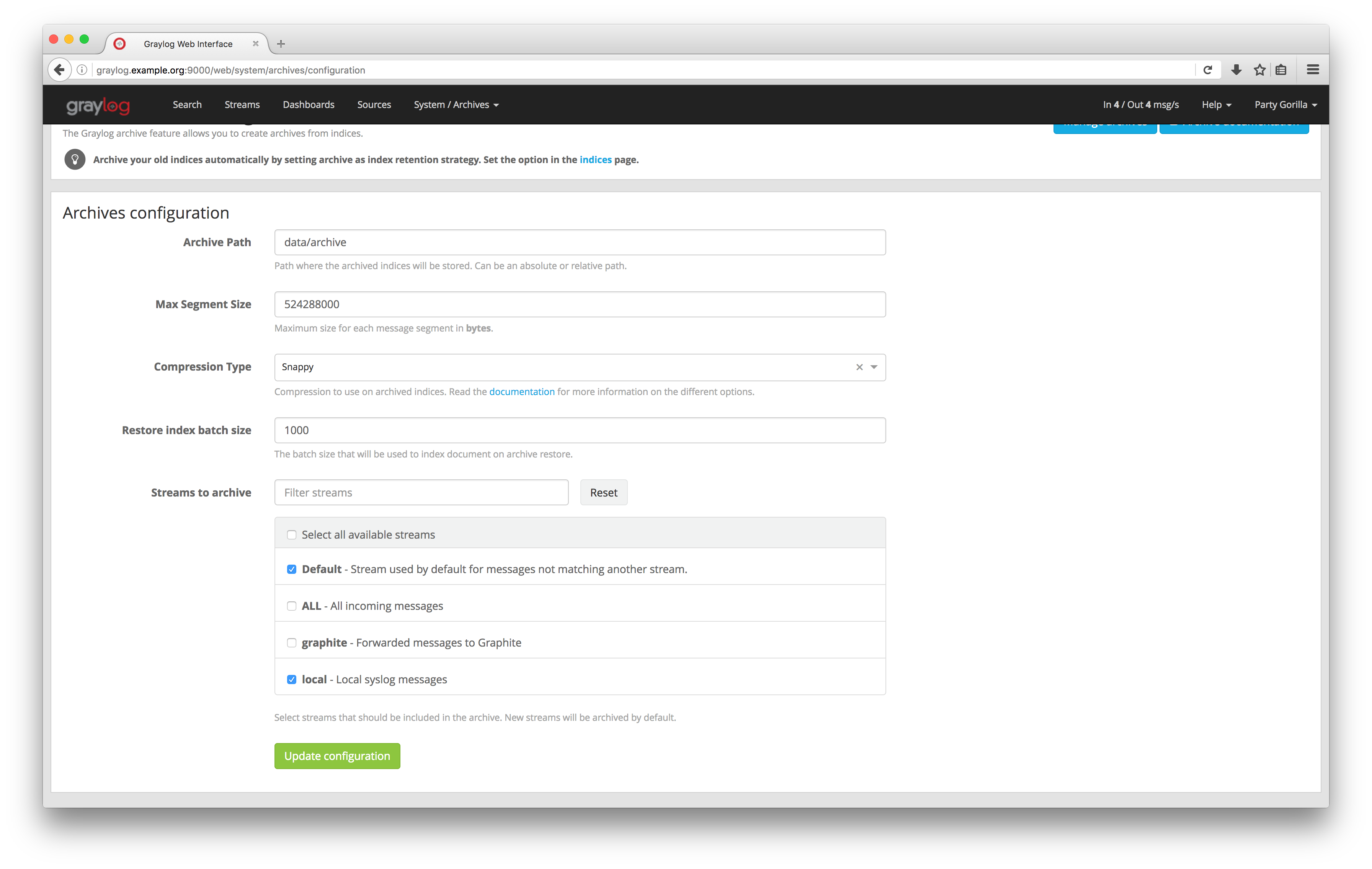
Task: Click the Reset streams filter button
Action: [603, 493]
